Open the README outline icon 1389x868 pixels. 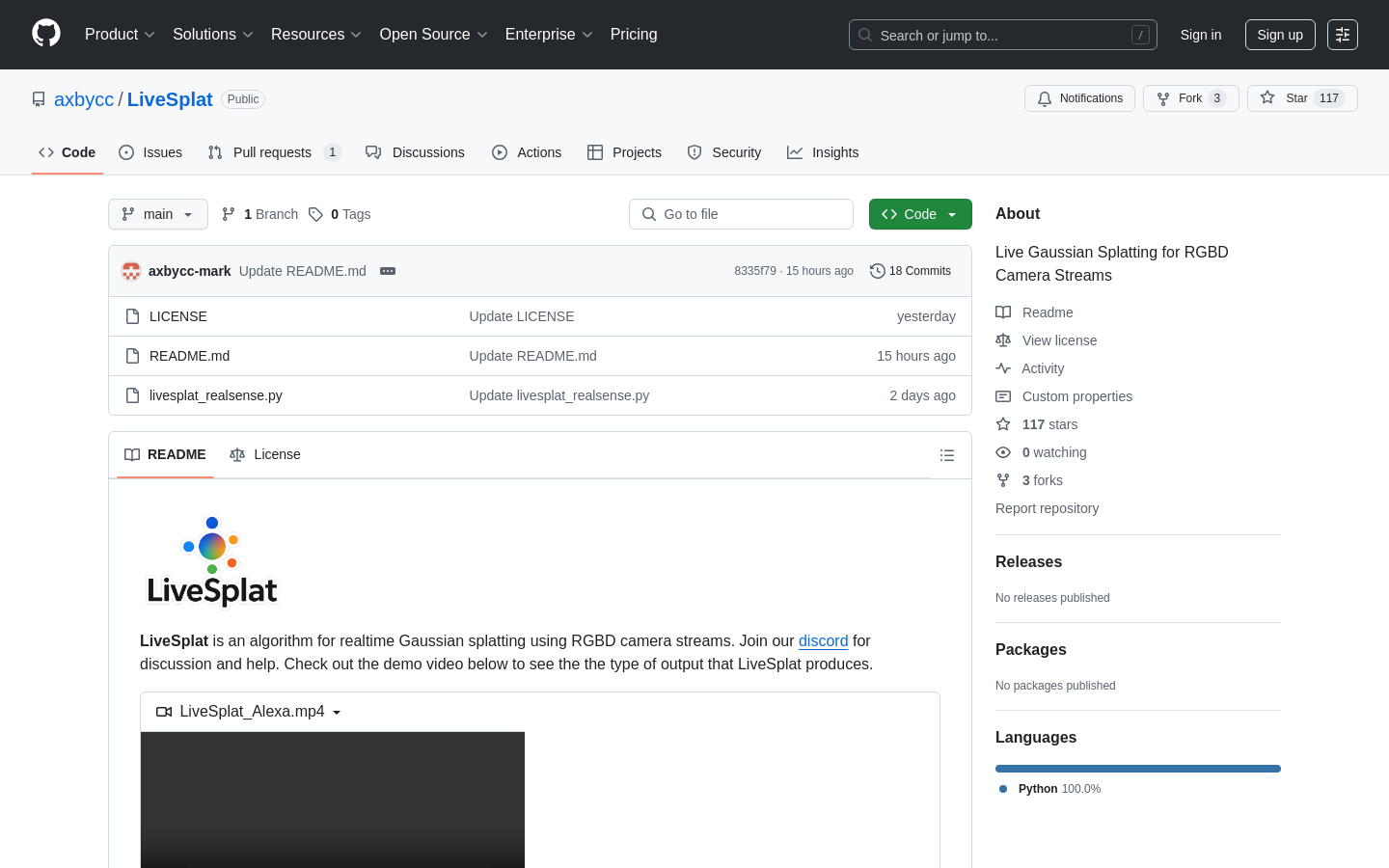coord(947,455)
